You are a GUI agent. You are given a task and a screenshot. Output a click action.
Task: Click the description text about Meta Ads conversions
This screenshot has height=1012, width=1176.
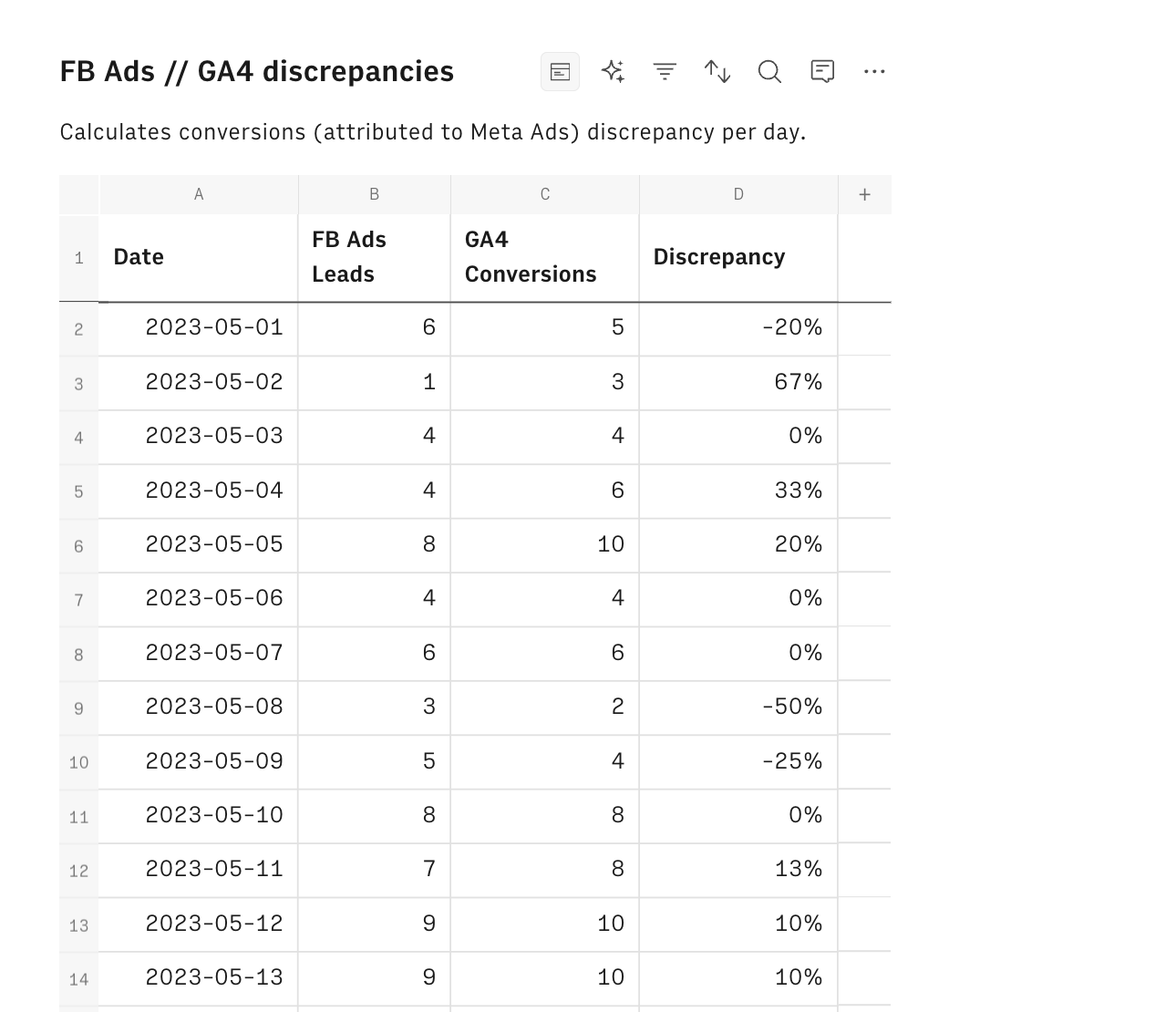coord(433,132)
